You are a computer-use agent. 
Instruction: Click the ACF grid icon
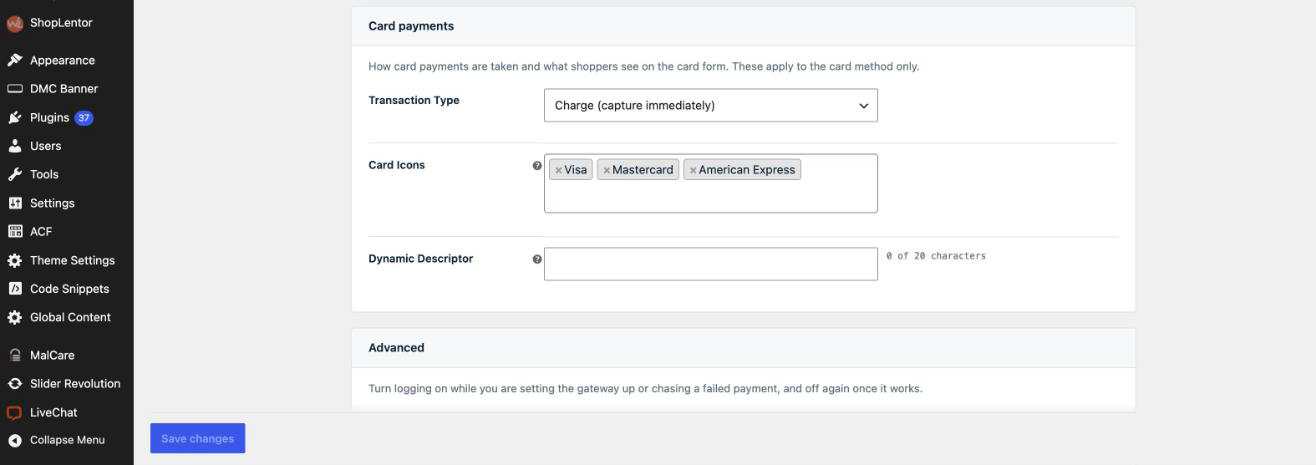click(x=15, y=231)
